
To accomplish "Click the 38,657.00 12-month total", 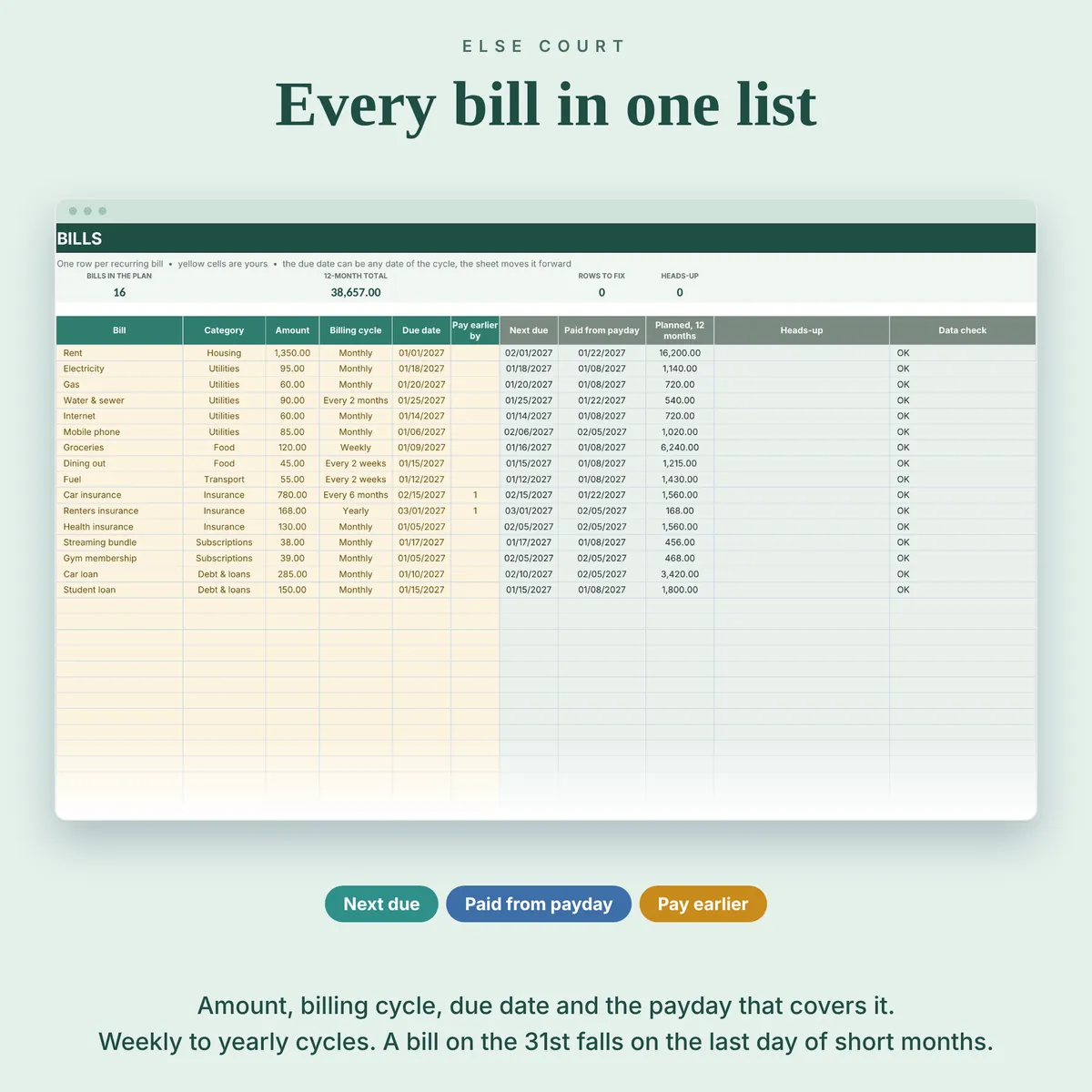I will (x=356, y=292).
